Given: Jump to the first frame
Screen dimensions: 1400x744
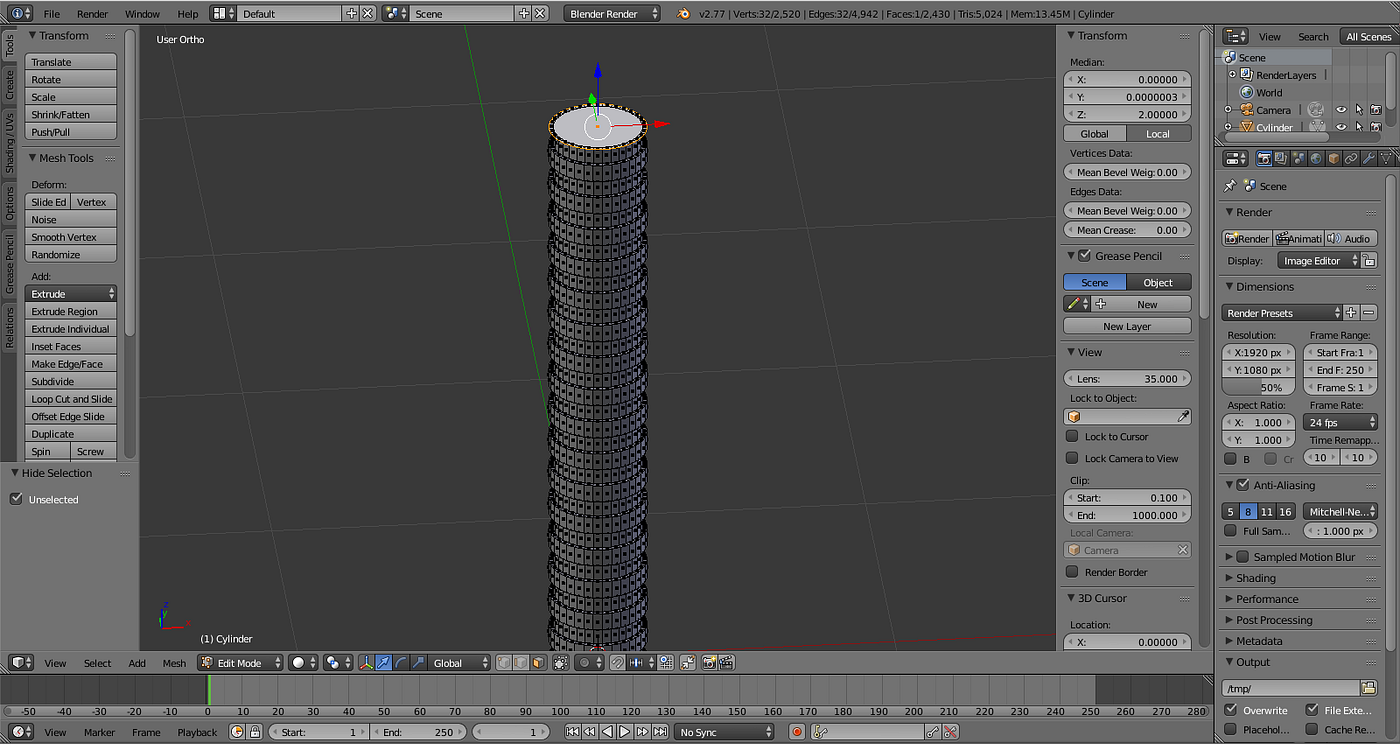Looking at the screenshot, I should tap(573, 732).
